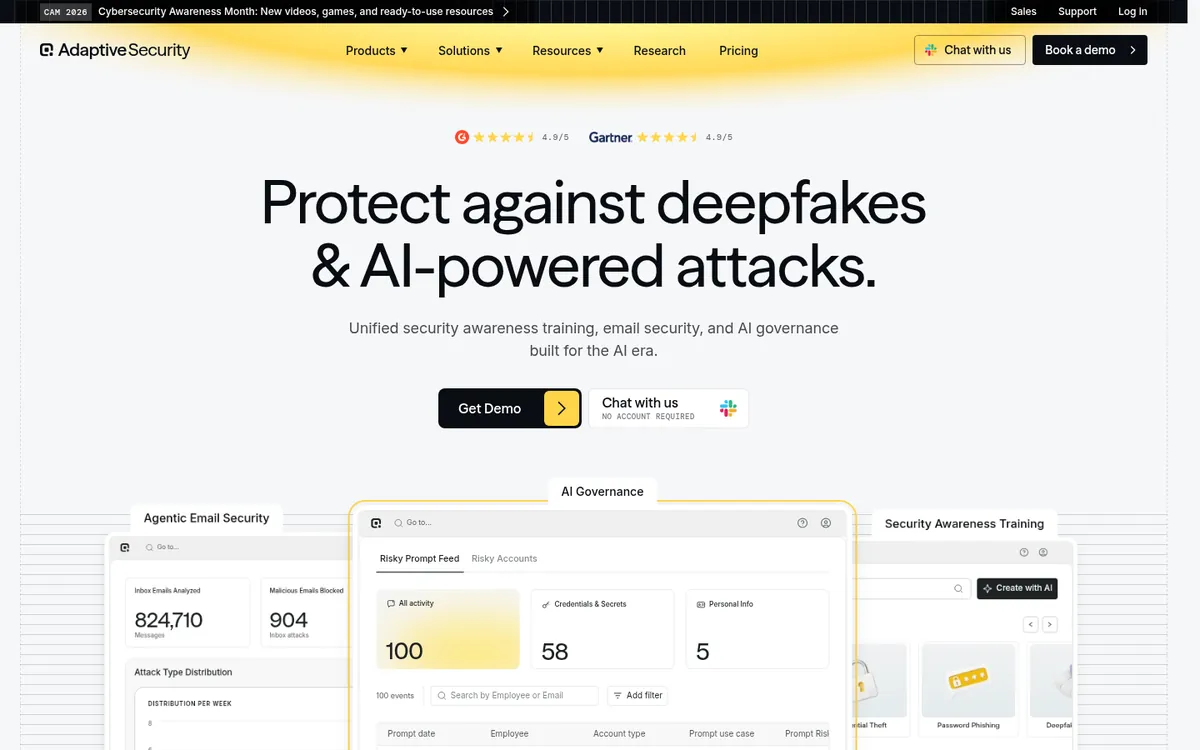Click previous arrow in training carousel
This screenshot has width=1200, height=750.
1031,624
